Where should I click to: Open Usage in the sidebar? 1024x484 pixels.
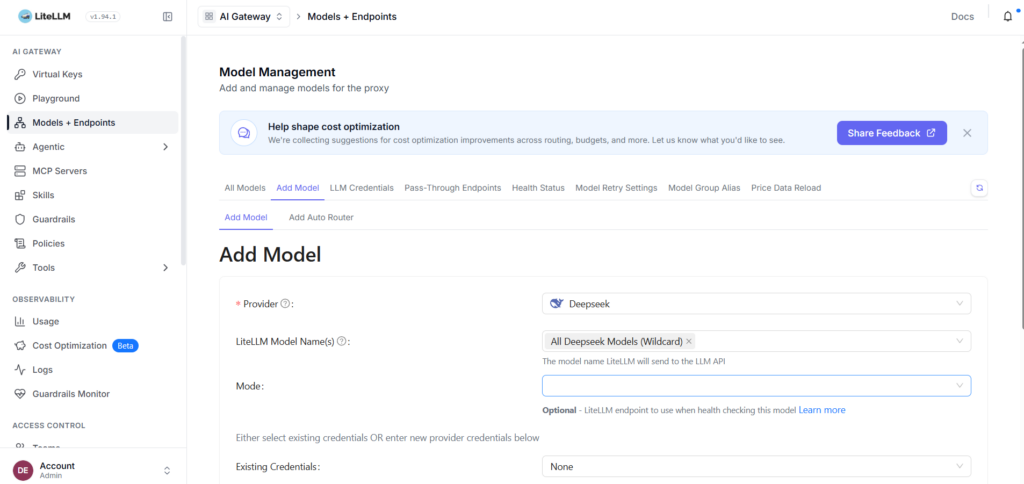[93, 321]
